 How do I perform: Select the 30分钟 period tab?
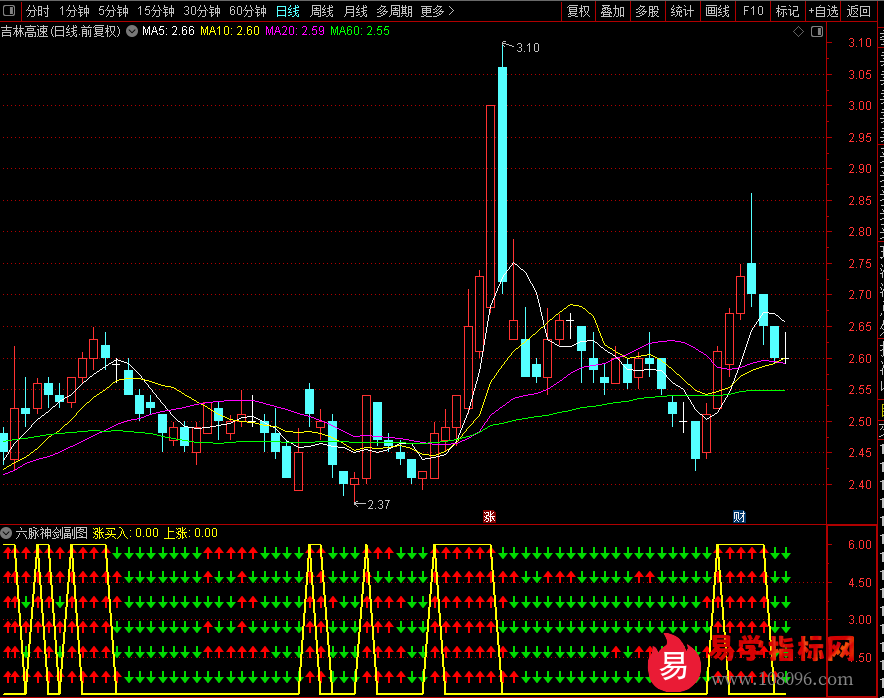click(202, 11)
